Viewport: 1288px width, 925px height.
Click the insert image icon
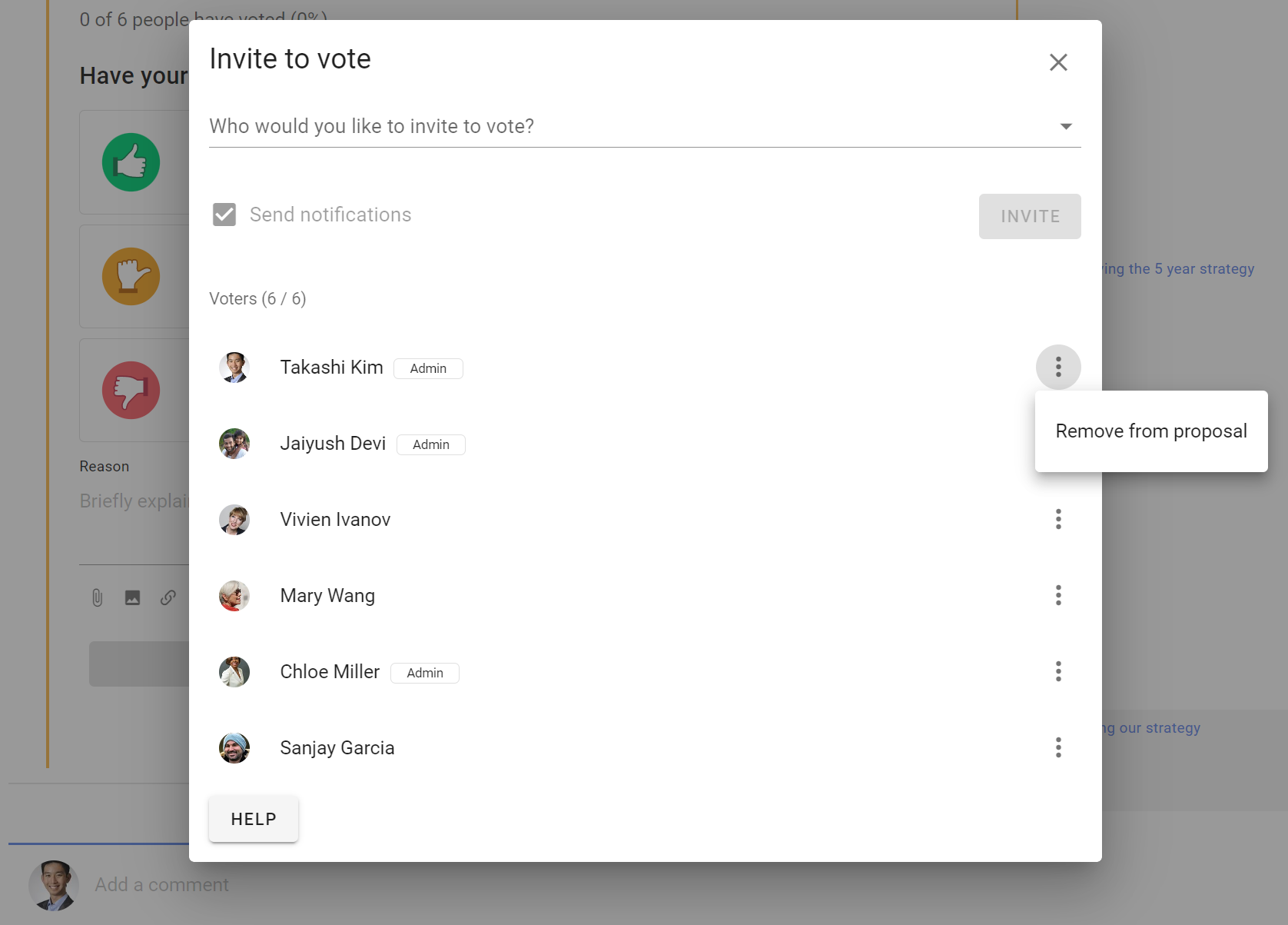point(132,597)
